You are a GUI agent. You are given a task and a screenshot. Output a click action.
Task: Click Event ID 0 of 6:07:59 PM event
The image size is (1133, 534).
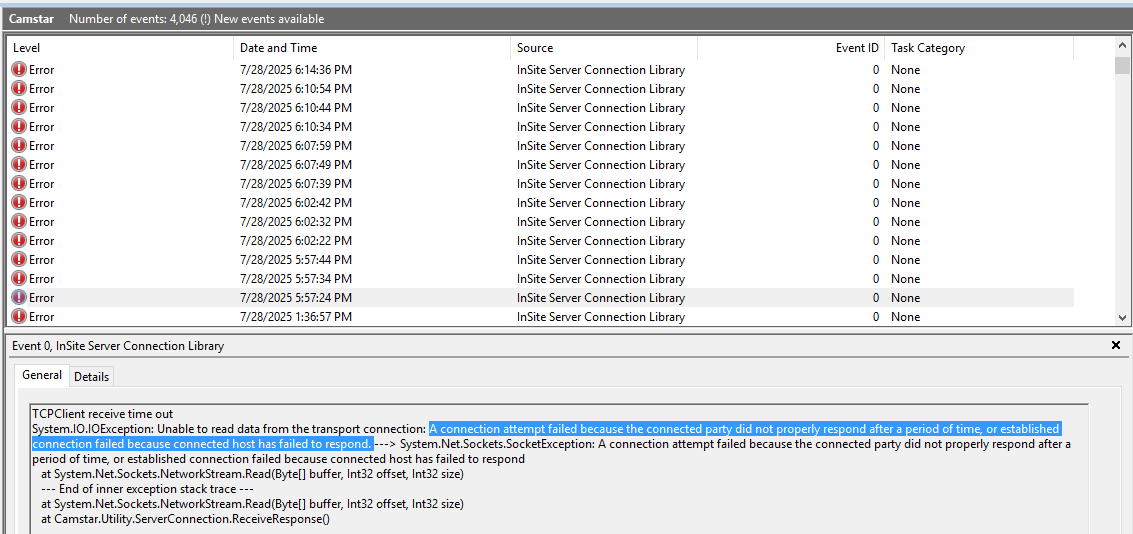pos(876,146)
